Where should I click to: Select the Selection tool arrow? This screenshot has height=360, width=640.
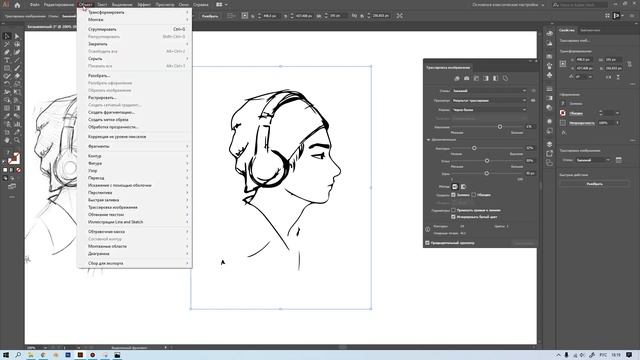tap(7, 36)
